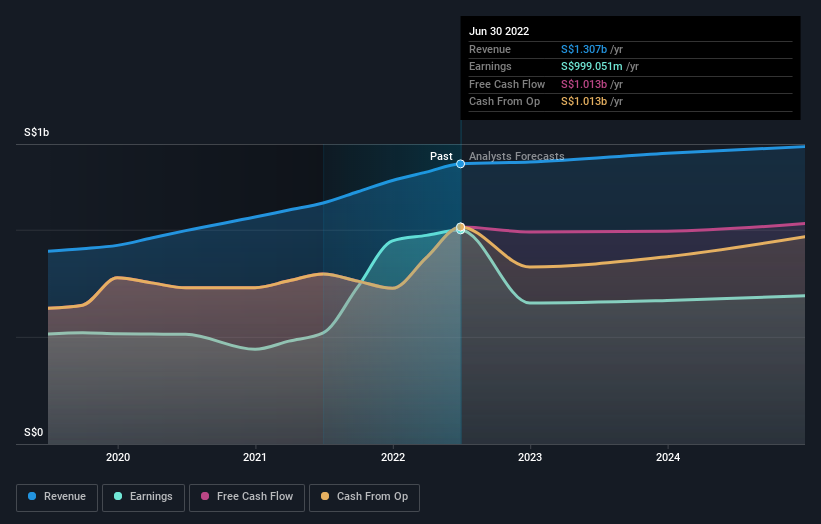Click the Earnings row label in tooltip
821x524 pixels.
point(490,66)
